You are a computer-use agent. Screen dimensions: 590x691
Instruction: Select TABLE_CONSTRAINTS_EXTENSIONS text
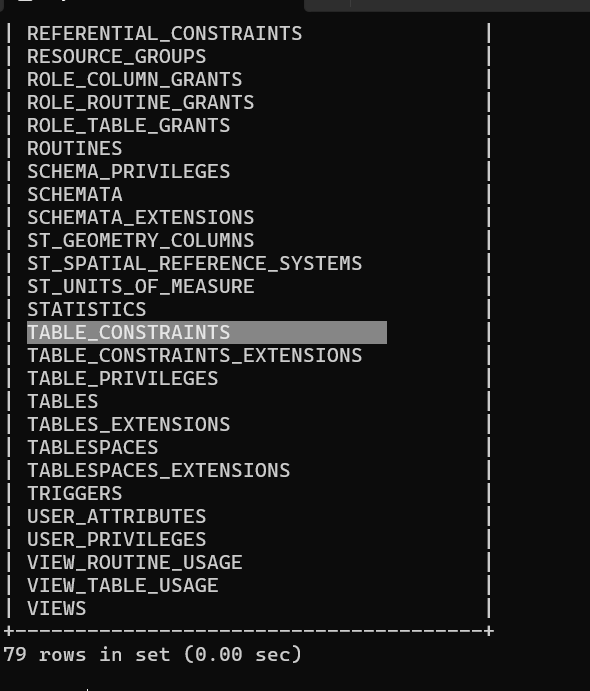click(194, 356)
